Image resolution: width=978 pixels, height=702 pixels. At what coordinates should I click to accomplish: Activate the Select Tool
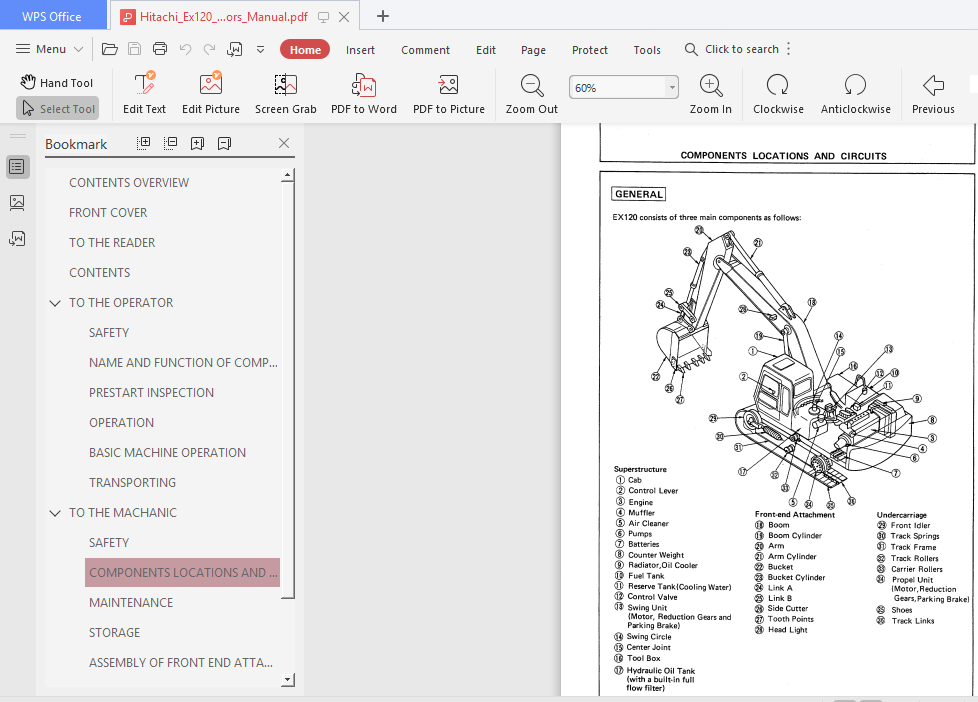(x=57, y=109)
